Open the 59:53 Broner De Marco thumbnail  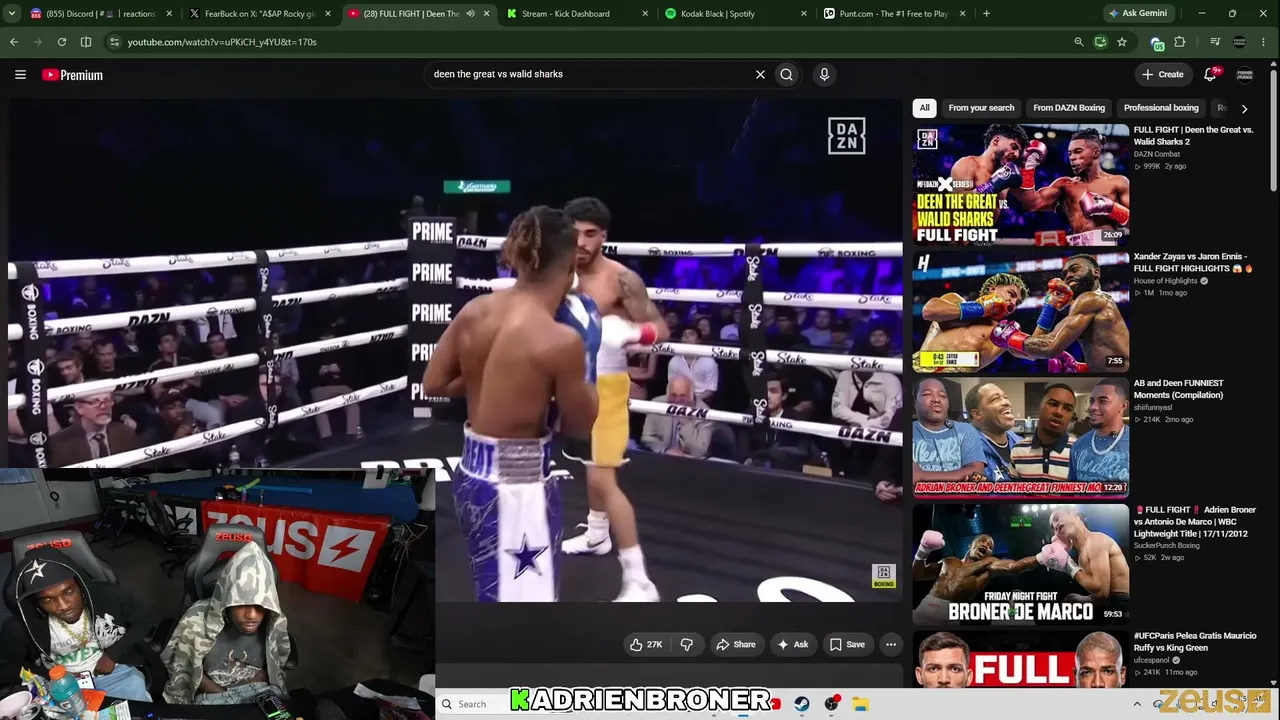pos(1020,564)
